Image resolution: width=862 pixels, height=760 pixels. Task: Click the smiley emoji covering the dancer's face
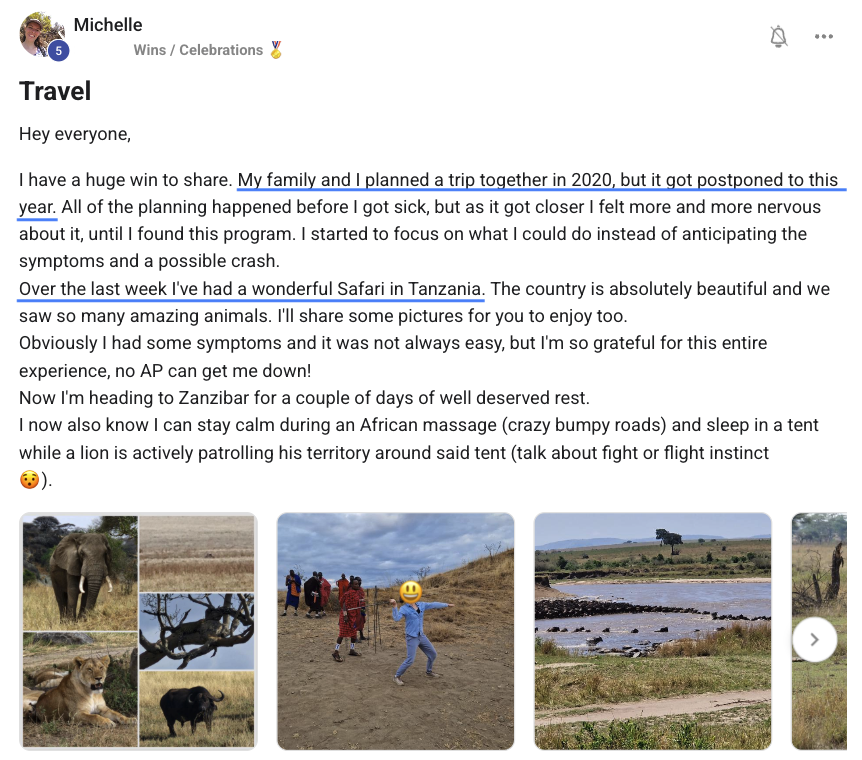pos(410,593)
